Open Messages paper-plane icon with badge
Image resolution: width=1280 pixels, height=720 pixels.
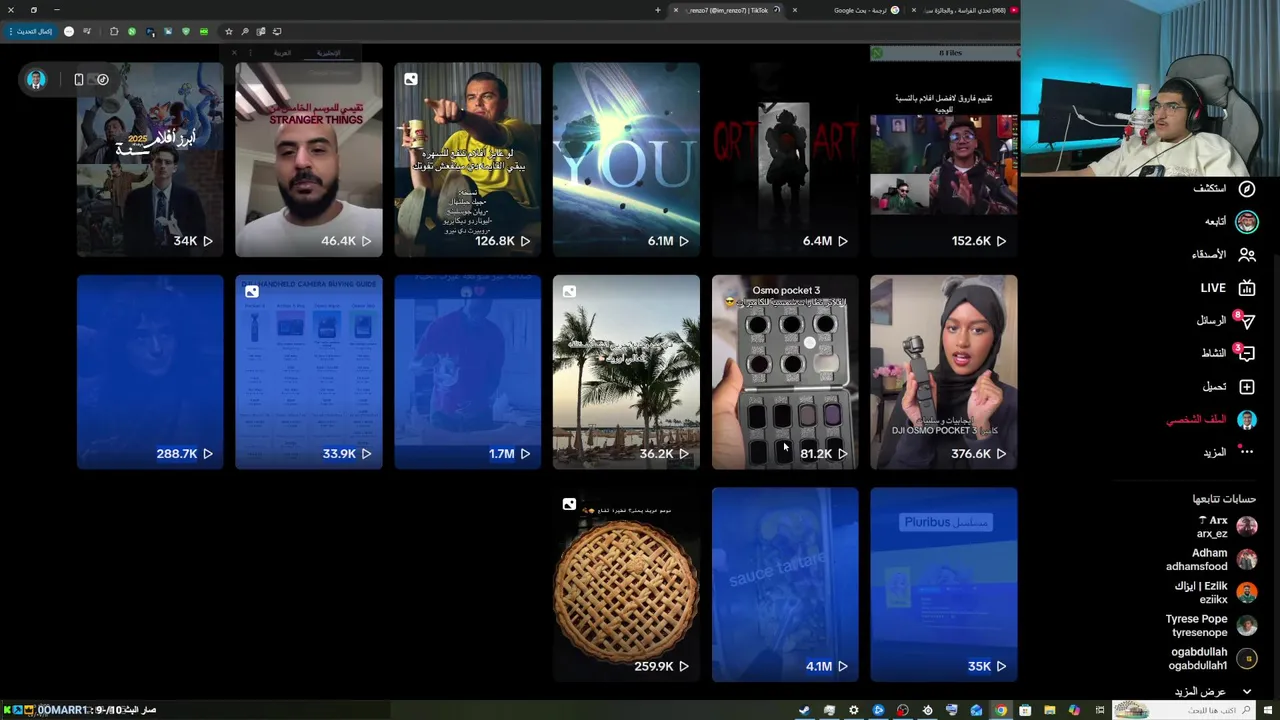1245,321
